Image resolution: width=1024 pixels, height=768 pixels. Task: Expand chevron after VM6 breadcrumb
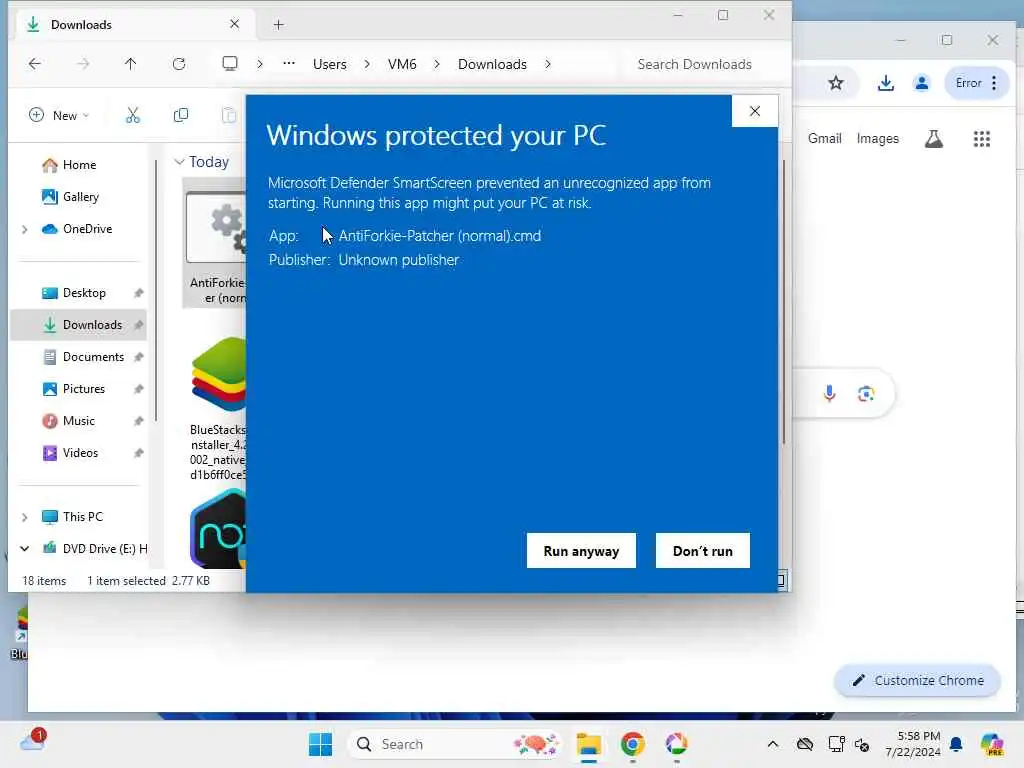[437, 64]
